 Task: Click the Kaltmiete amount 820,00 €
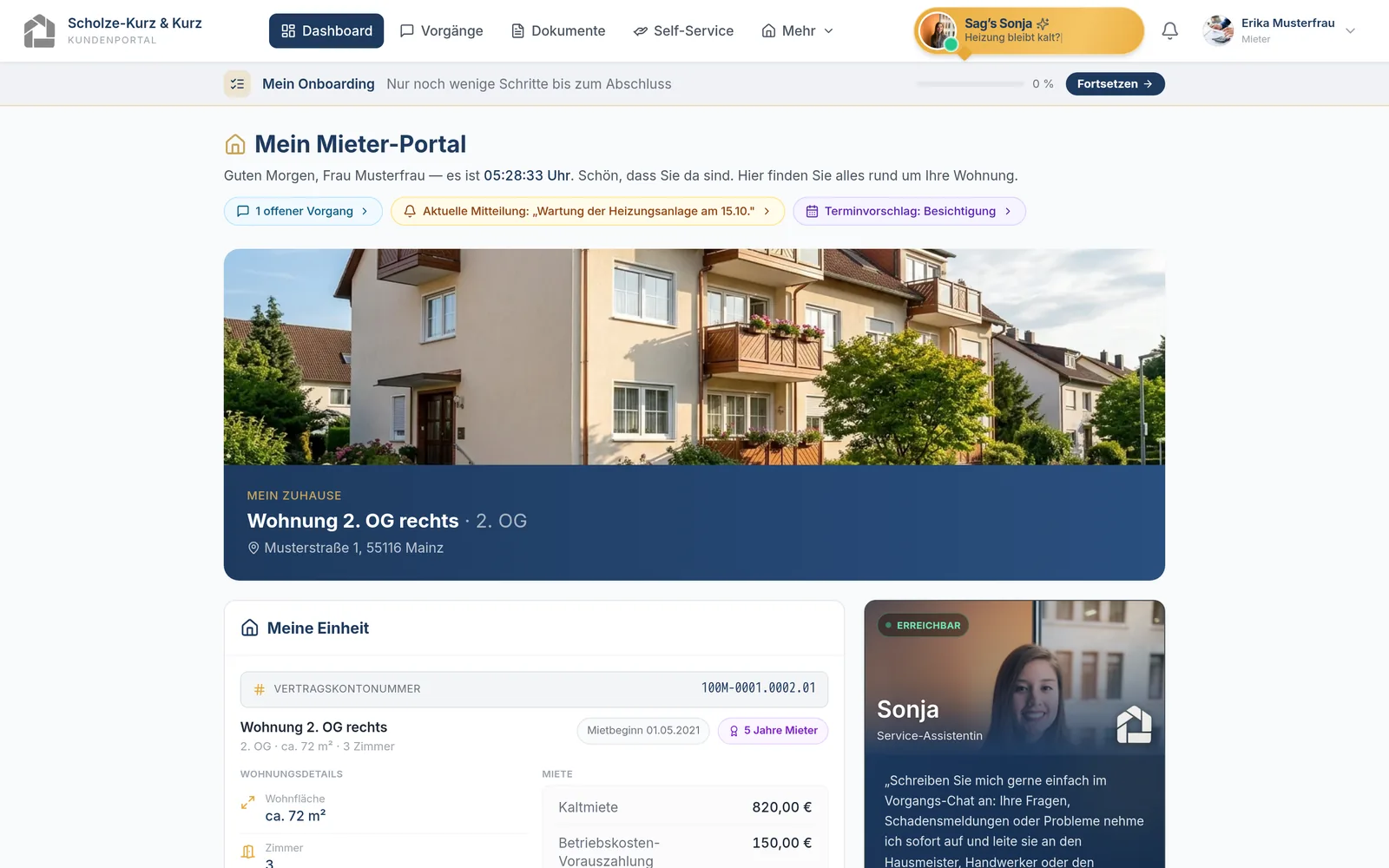[x=782, y=807]
